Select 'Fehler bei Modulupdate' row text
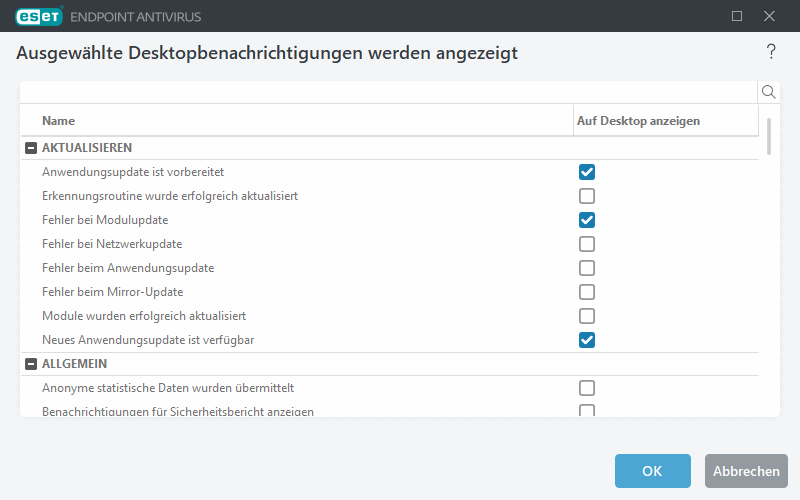The width and height of the screenshot is (800, 500). pos(105,220)
